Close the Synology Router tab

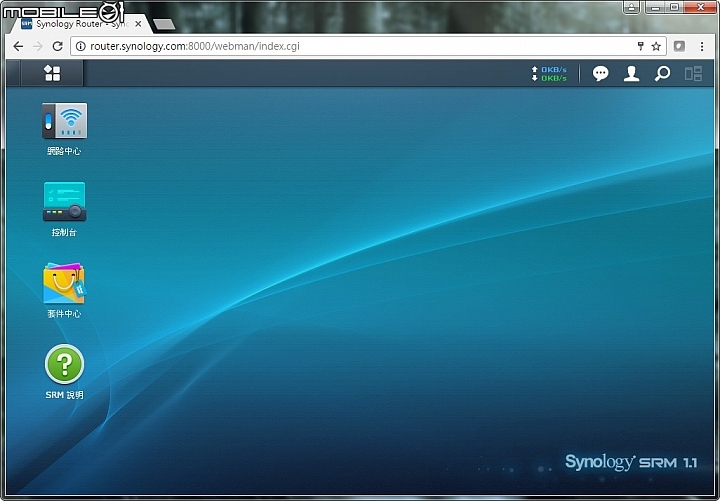click(138, 24)
